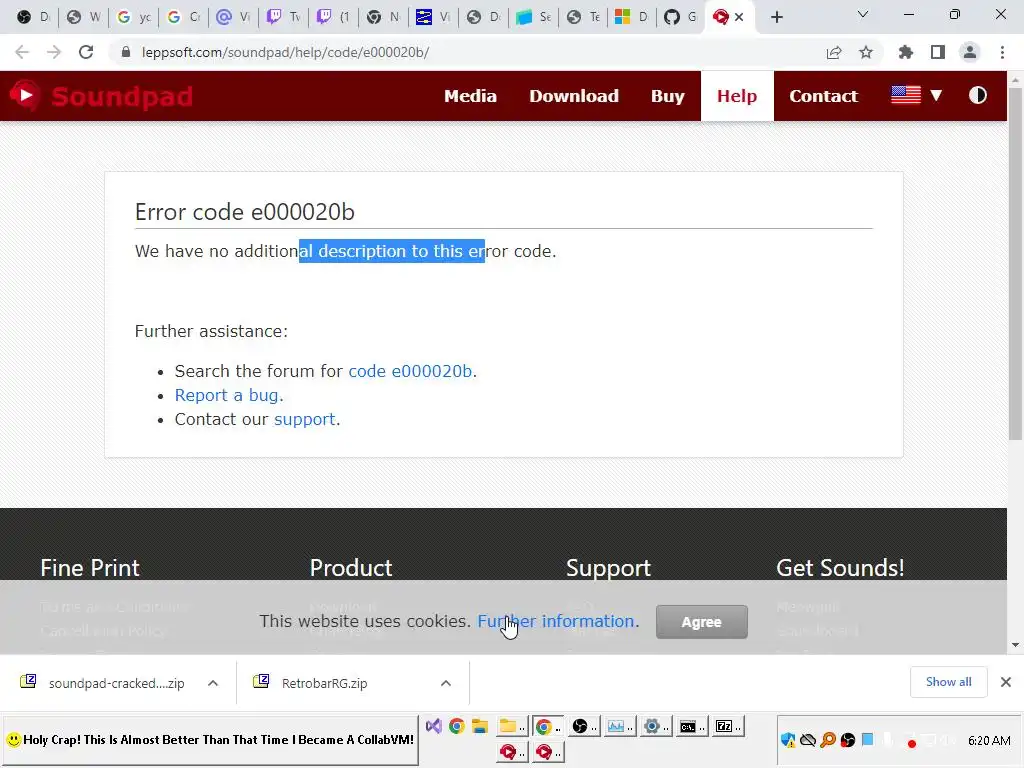Expand RetrobarRG.zip download options
This screenshot has height=768, width=1024.
coord(446,683)
